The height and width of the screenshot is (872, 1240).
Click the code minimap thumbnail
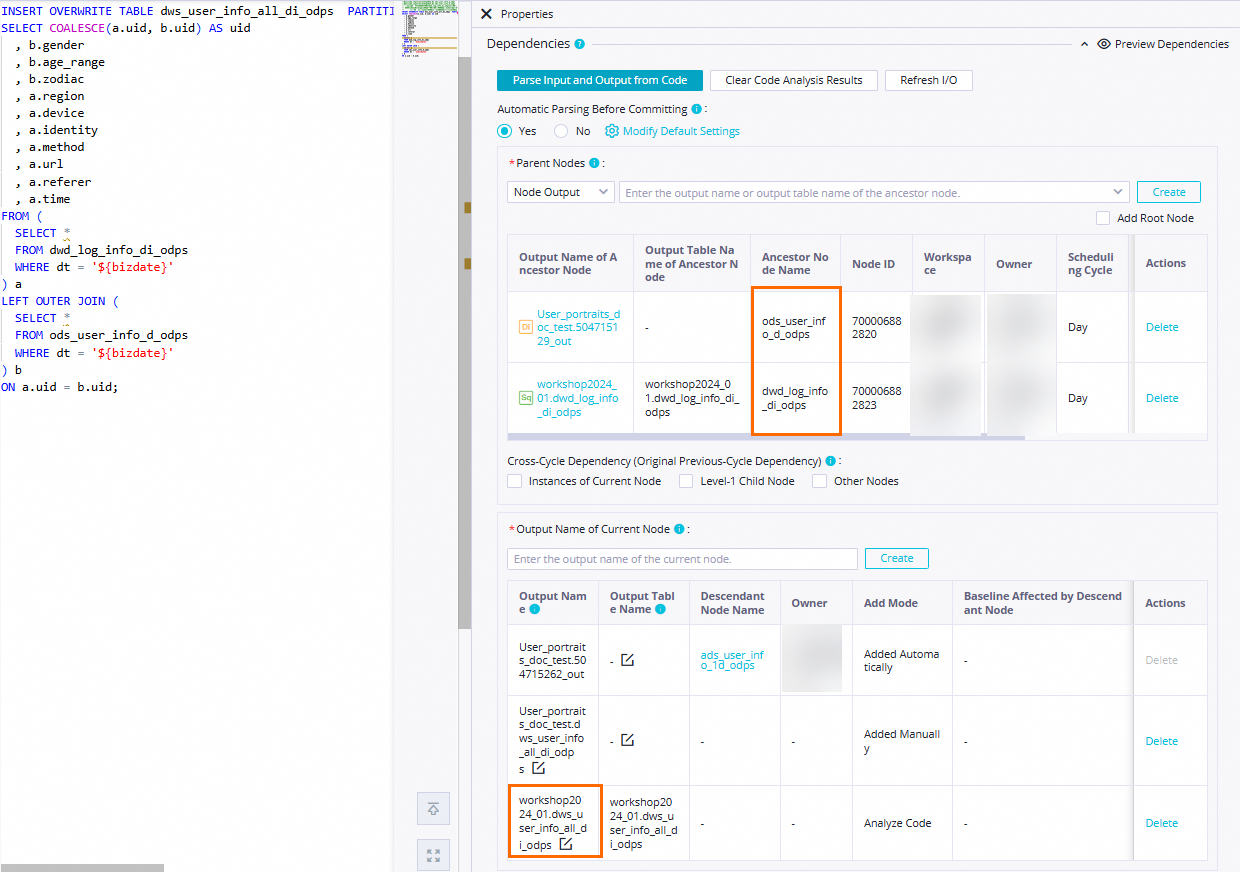click(x=427, y=31)
